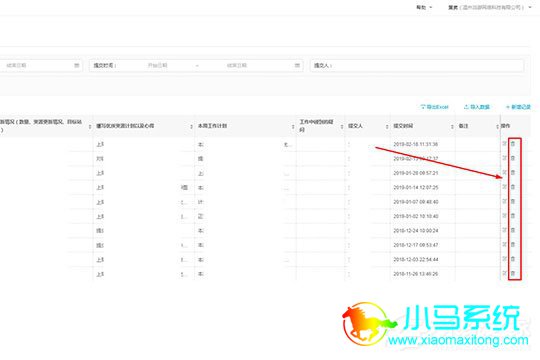Delete the record submitted 2019-02-18 11:31:36
This screenshot has width=540, height=360.
tap(513, 144)
